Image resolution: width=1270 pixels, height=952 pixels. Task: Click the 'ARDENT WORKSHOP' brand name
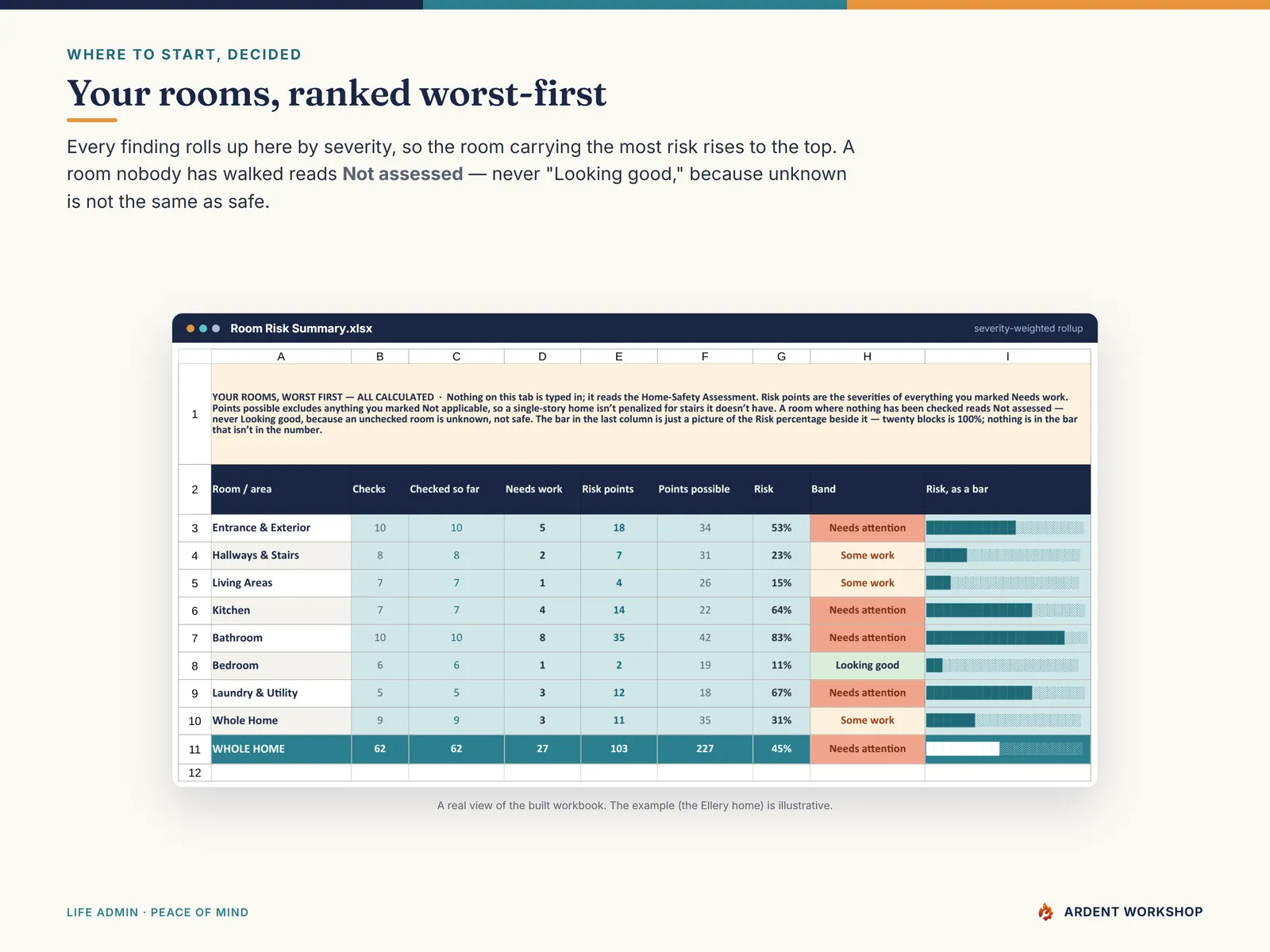coord(1133,912)
